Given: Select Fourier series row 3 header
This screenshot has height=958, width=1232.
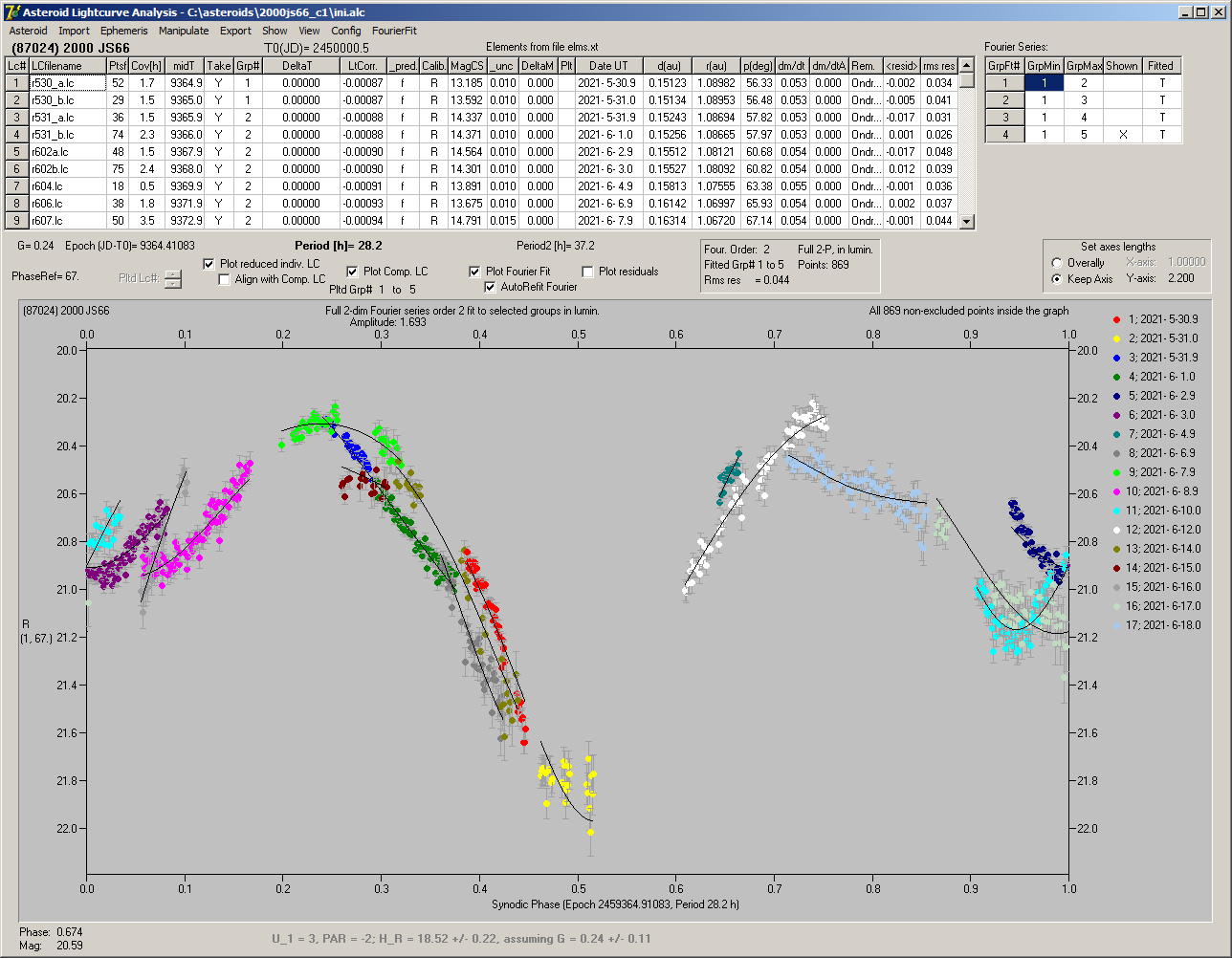Looking at the screenshot, I should pyautogui.click(x=1004, y=118).
